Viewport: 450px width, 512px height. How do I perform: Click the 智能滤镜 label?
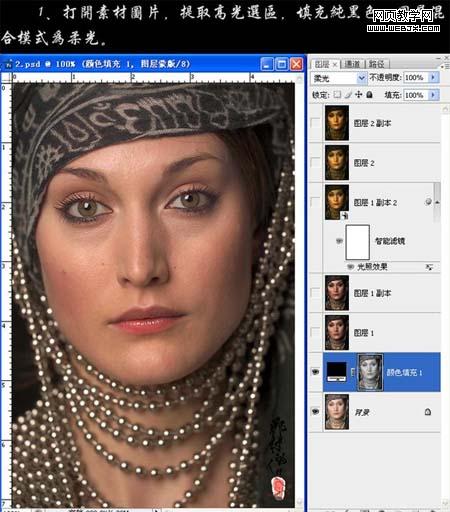[x=390, y=241]
